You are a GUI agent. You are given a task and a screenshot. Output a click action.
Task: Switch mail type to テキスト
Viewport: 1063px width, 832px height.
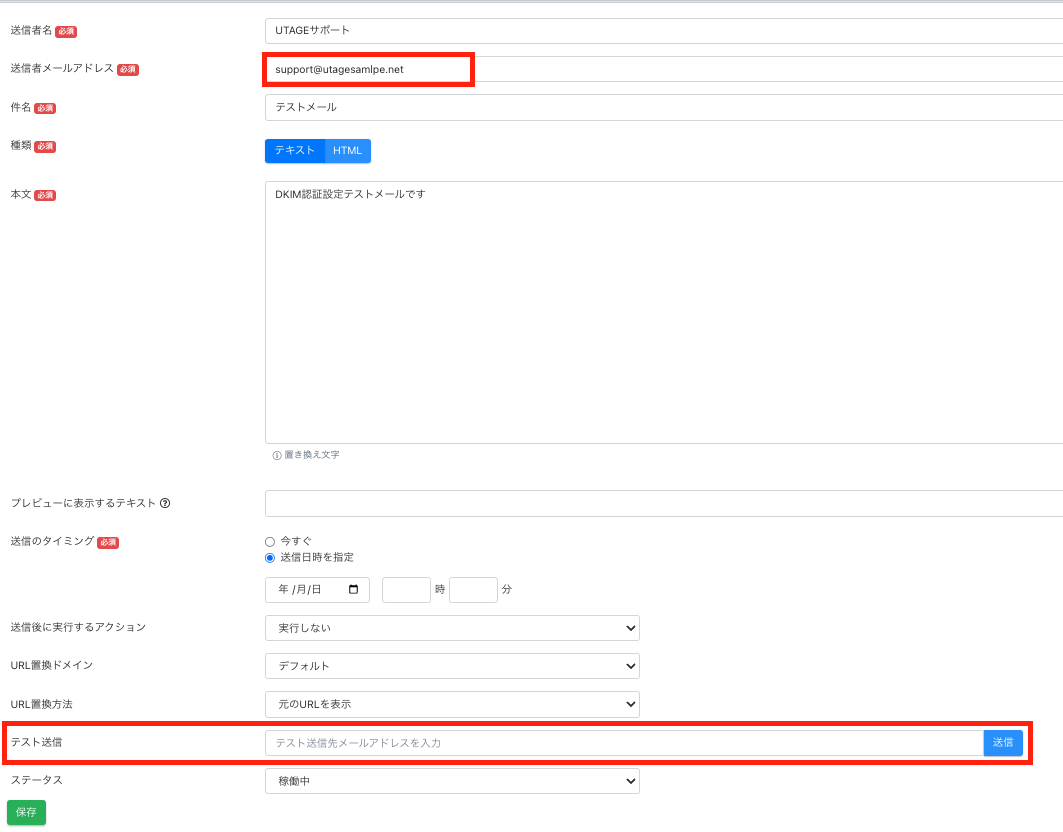tap(295, 151)
